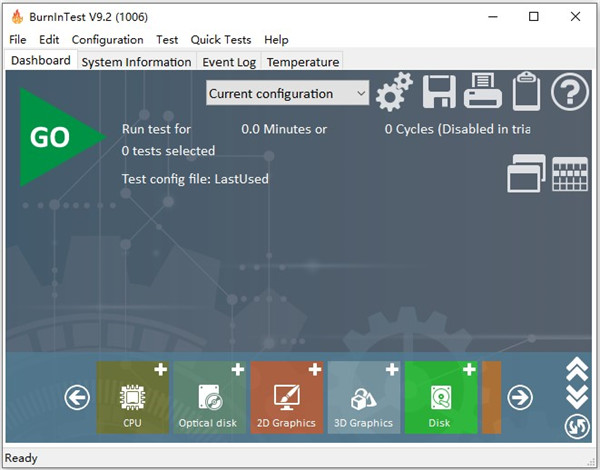Image resolution: width=600 pixels, height=470 pixels.
Task: Select all tests with the double up chevron
Action: coord(577,369)
